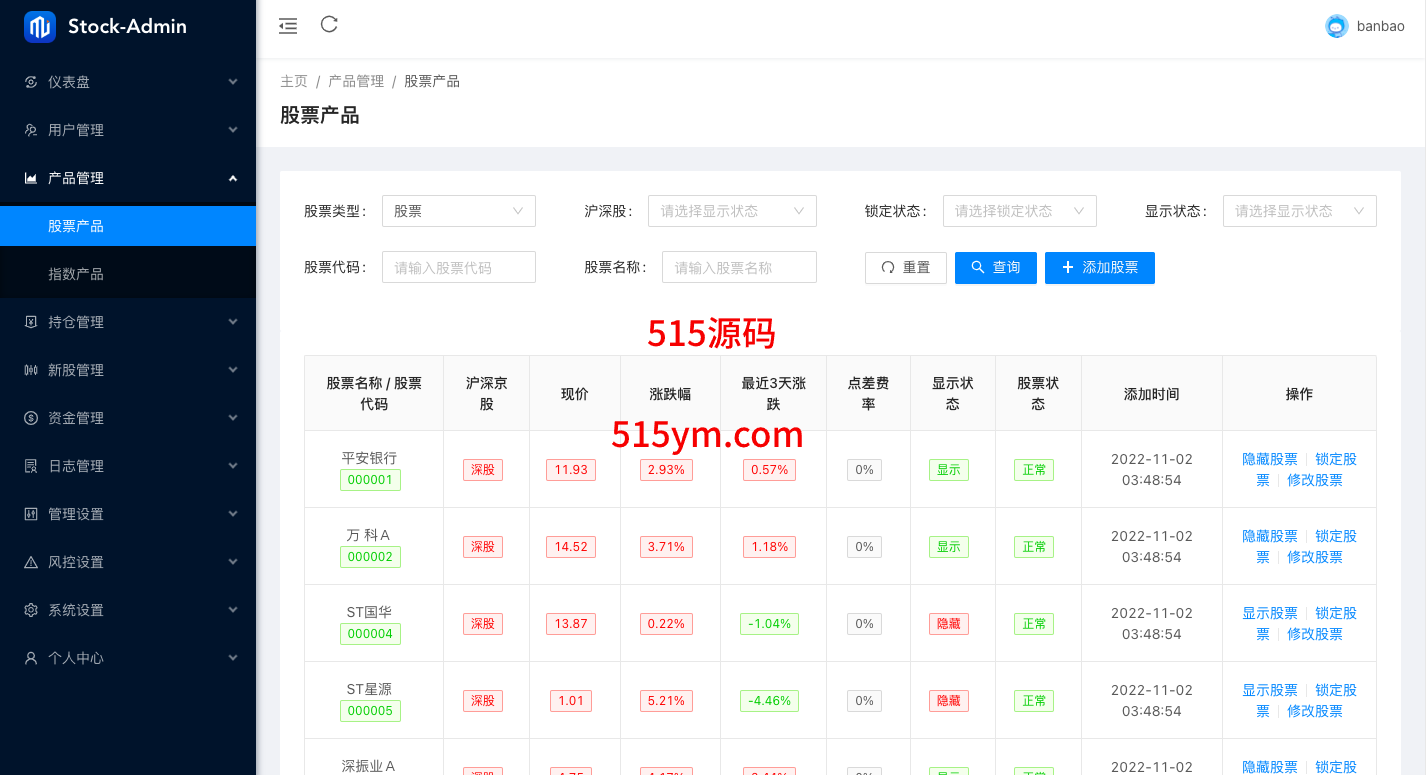This screenshot has width=1426, height=775.
Task: Open the 股票类型 dropdown
Action: coord(458,211)
